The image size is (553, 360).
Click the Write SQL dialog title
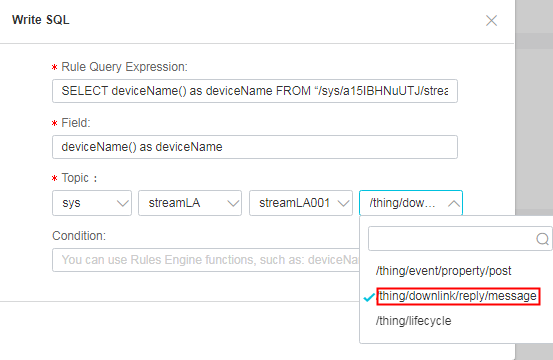coord(41,20)
